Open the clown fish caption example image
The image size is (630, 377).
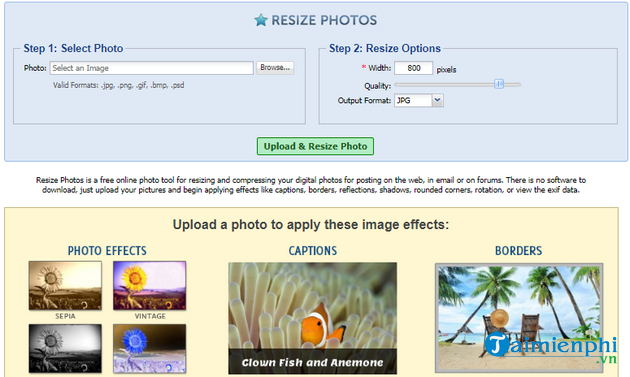tap(313, 318)
